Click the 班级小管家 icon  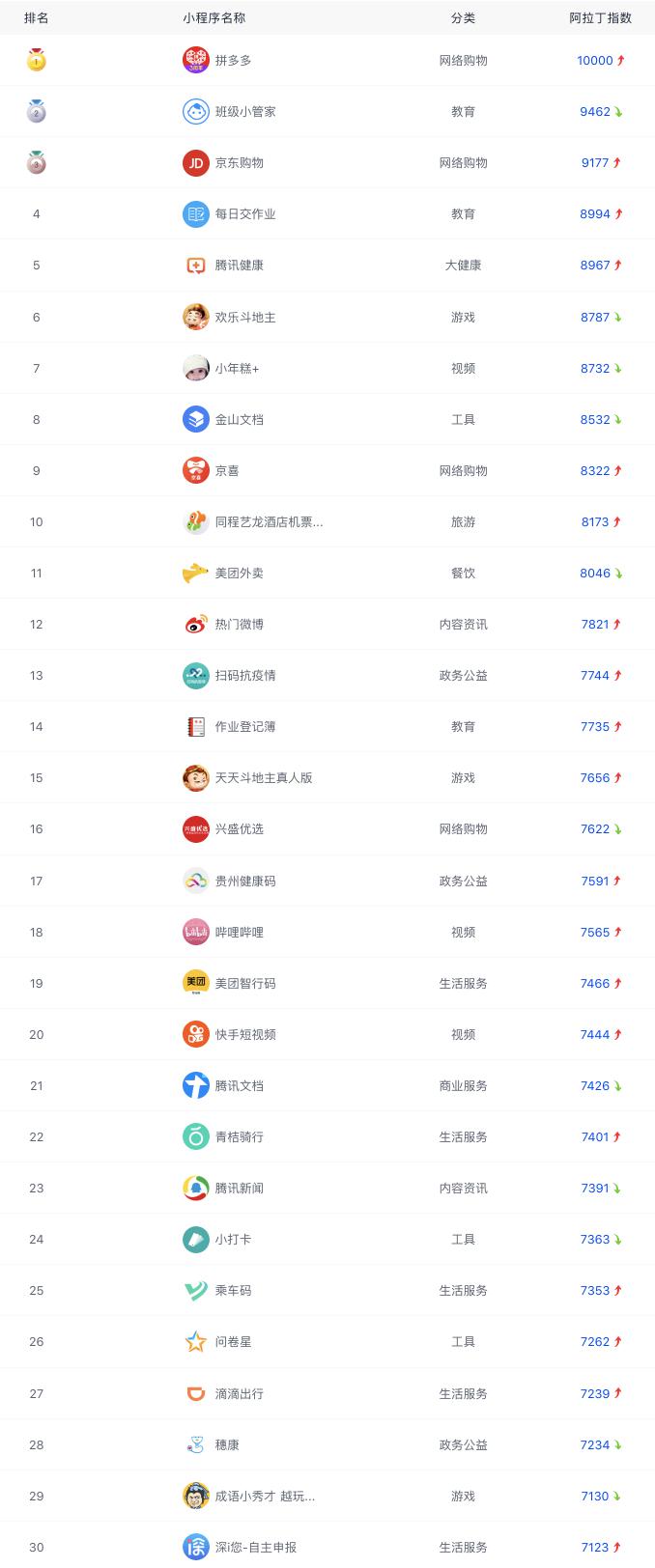point(195,111)
